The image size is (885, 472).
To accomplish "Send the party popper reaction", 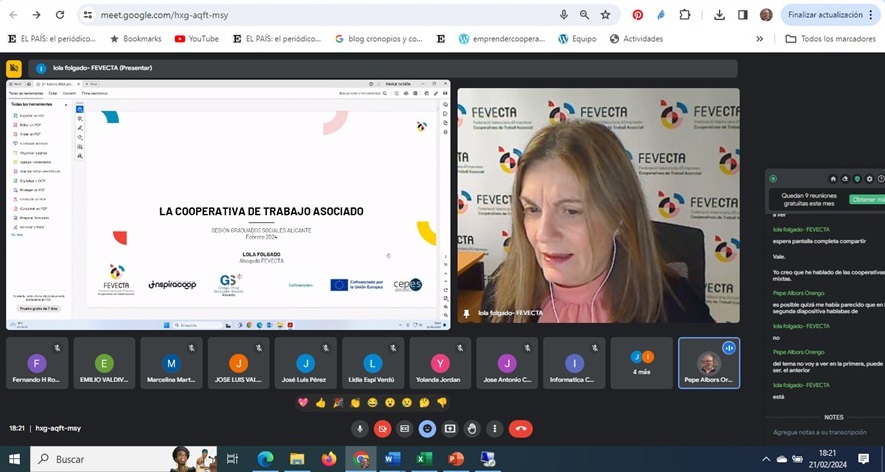I will point(338,403).
